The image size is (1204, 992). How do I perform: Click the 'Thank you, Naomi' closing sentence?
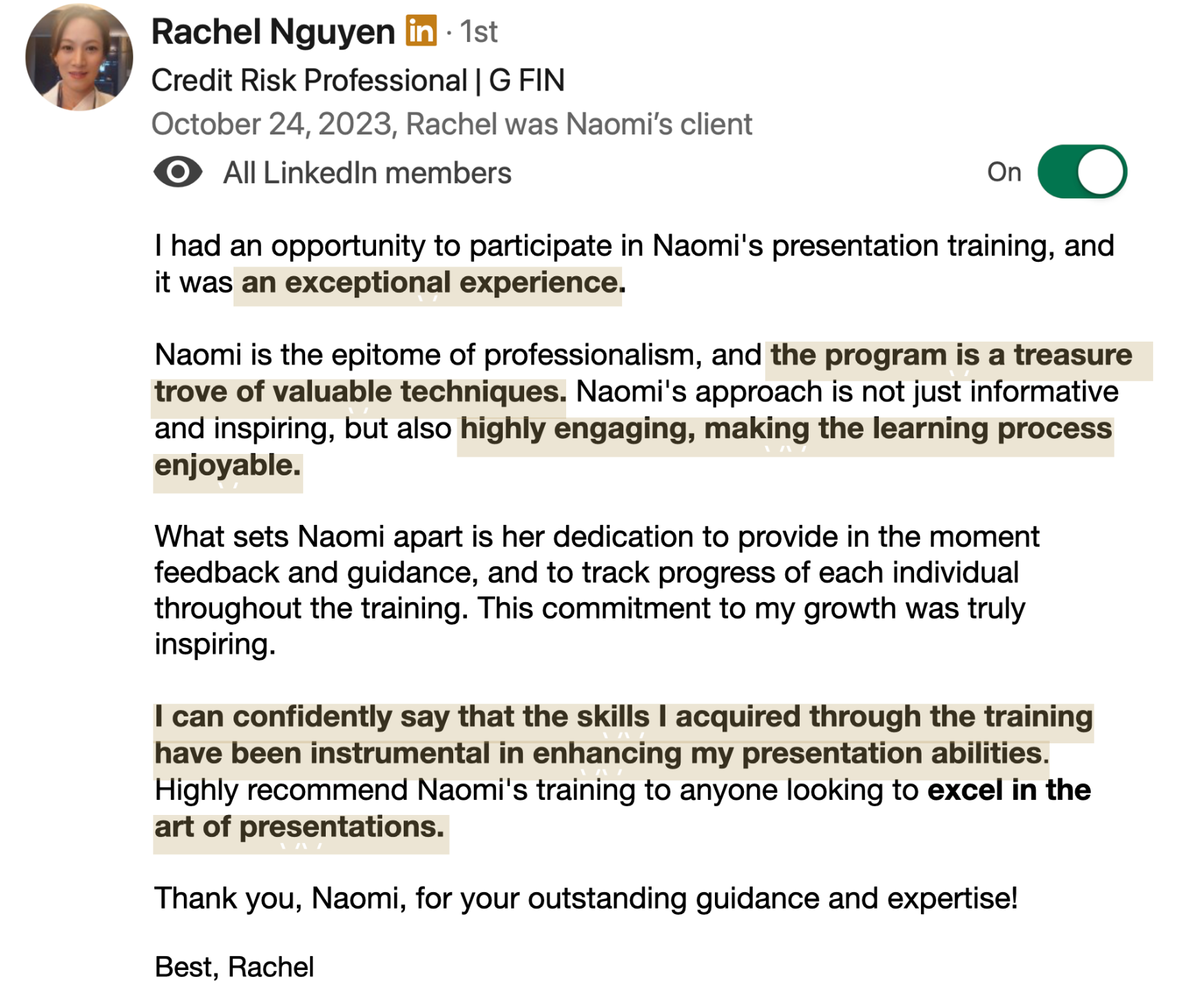[x=585, y=898]
